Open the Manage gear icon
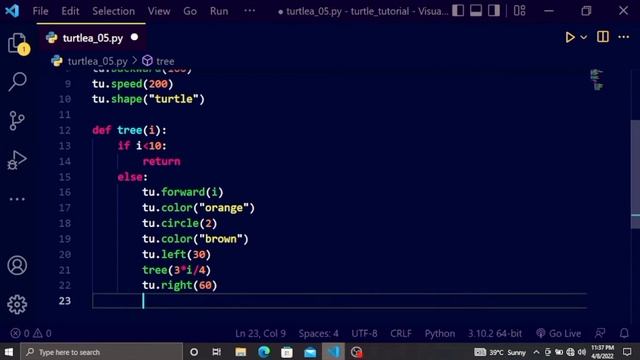The height and width of the screenshot is (360, 640). pyautogui.click(x=17, y=304)
